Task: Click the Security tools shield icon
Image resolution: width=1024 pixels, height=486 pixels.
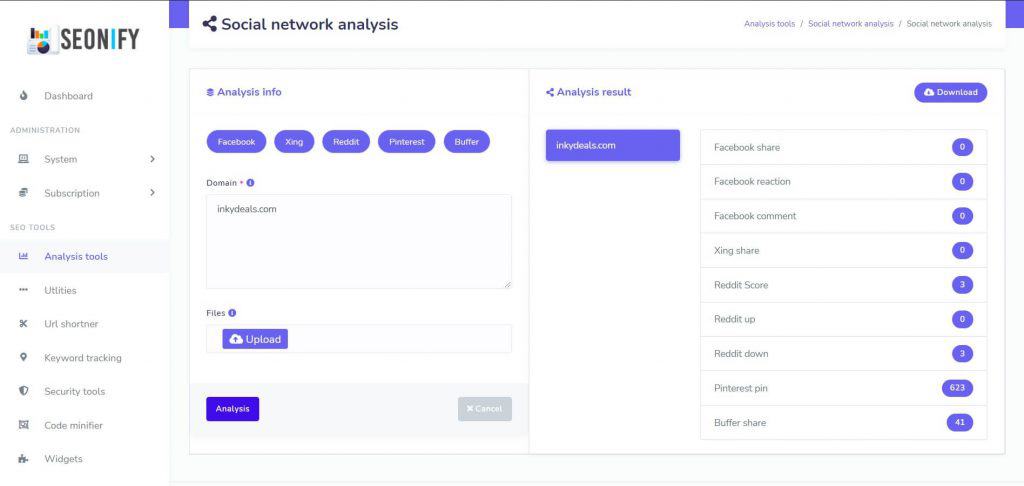Action: pyautogui.click(x=24, y=391)
